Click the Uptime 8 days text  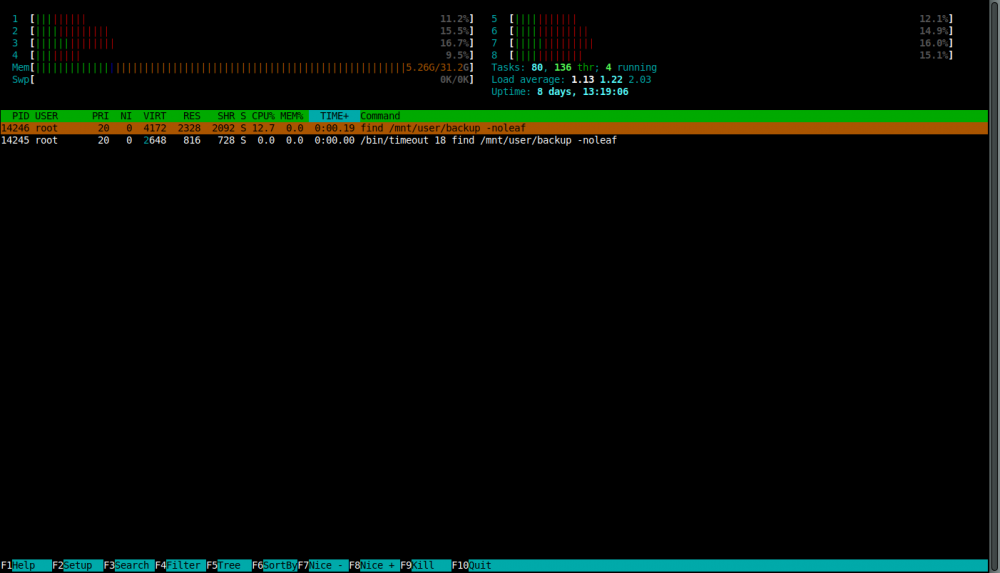pyautogui.click(x=559, y=92)
